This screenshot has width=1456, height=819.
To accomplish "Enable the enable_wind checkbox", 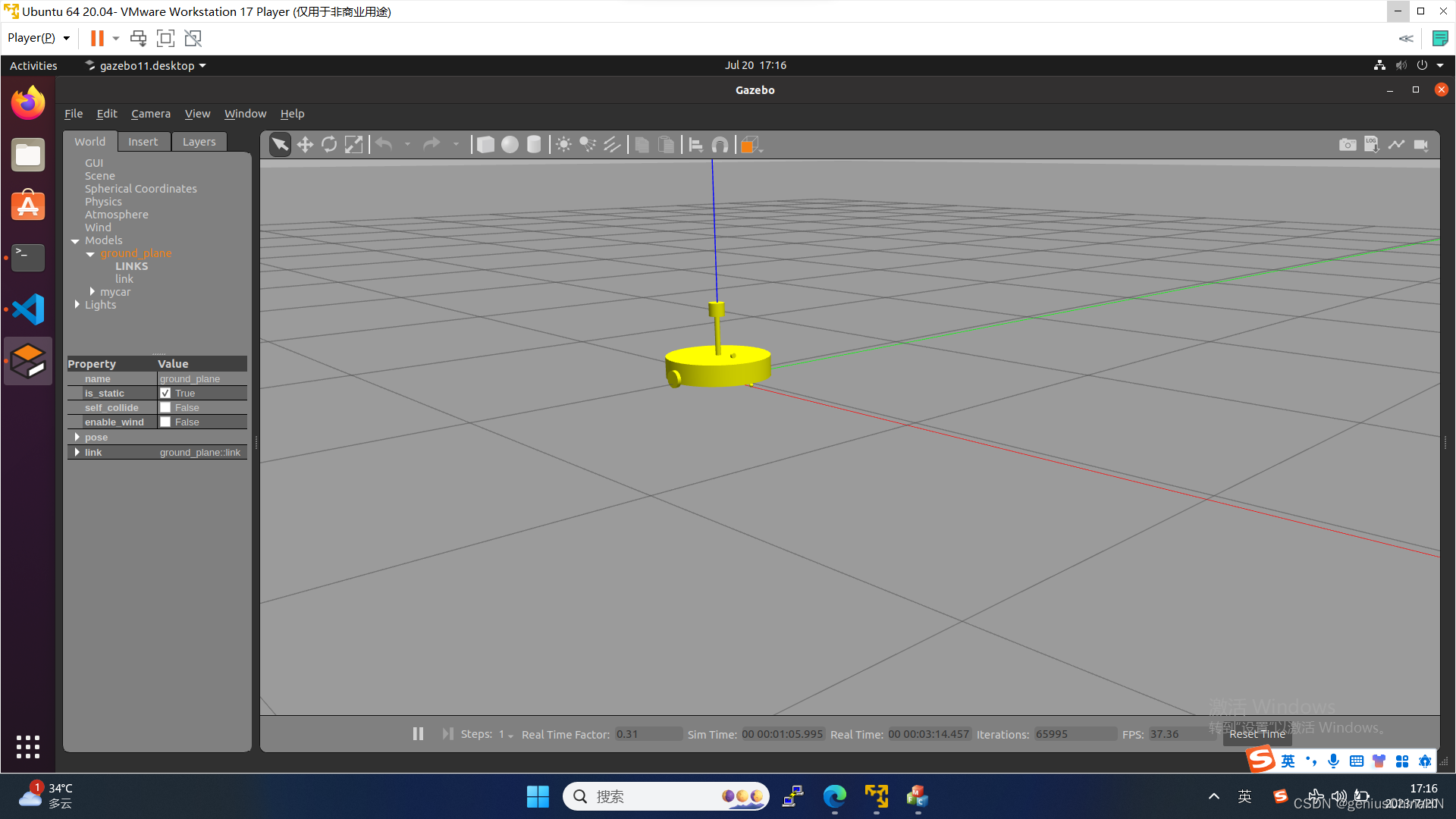I will click(165, 422).
